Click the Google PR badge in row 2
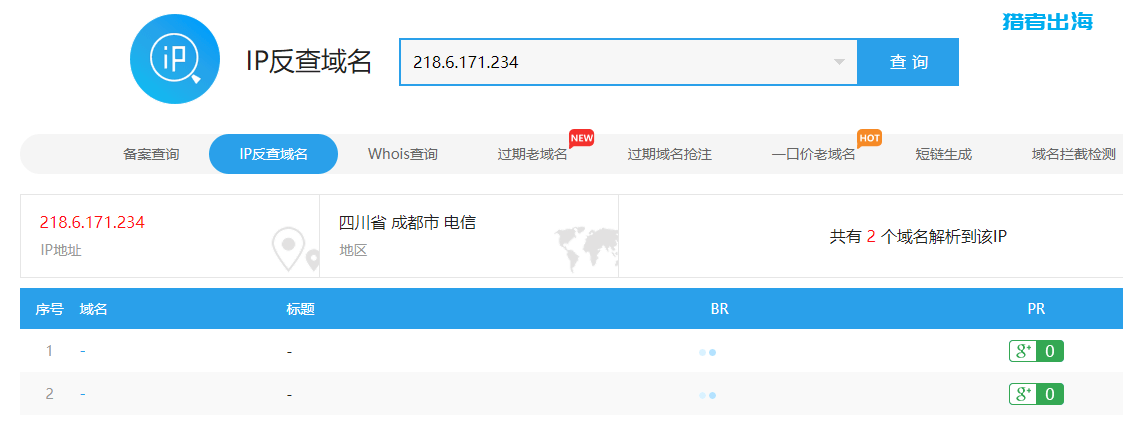The width and height of the screenshot is (1123, 444). [x=1036, y=394]
